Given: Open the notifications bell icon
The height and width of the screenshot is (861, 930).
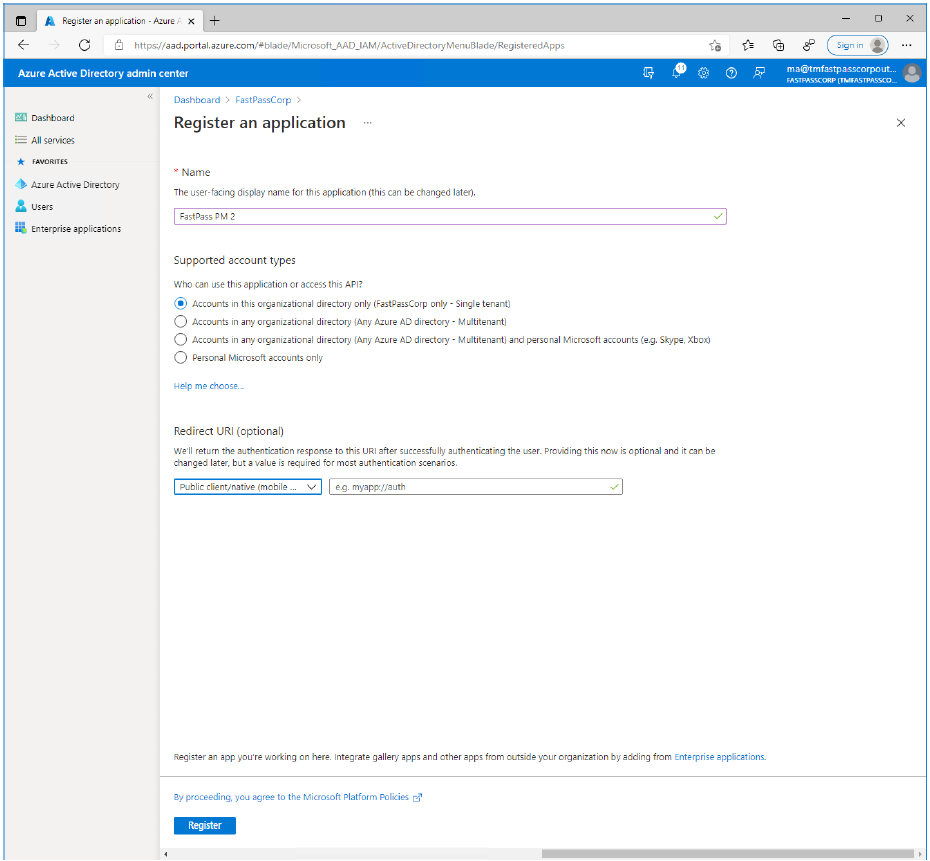Looking at the screenshot, I should [x=677, y=72].
